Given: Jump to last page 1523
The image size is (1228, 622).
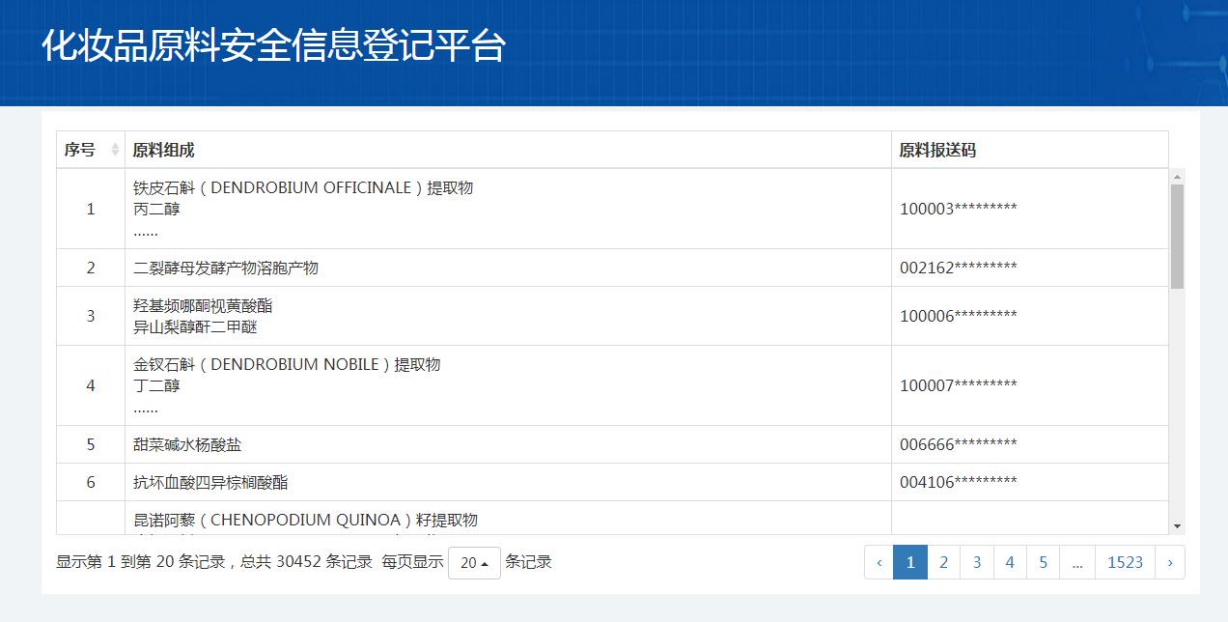Looking at the screenshot, I should 1125,562.
